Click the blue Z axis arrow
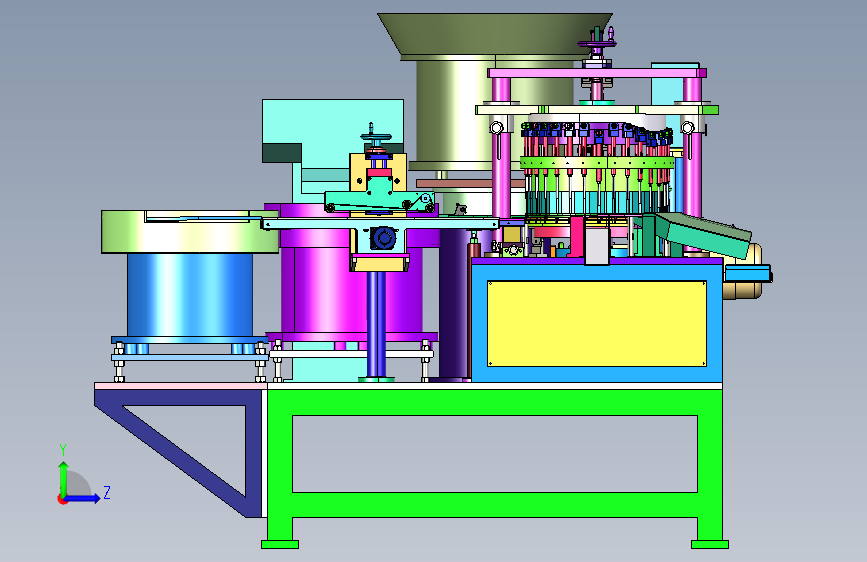 point(83,498)
